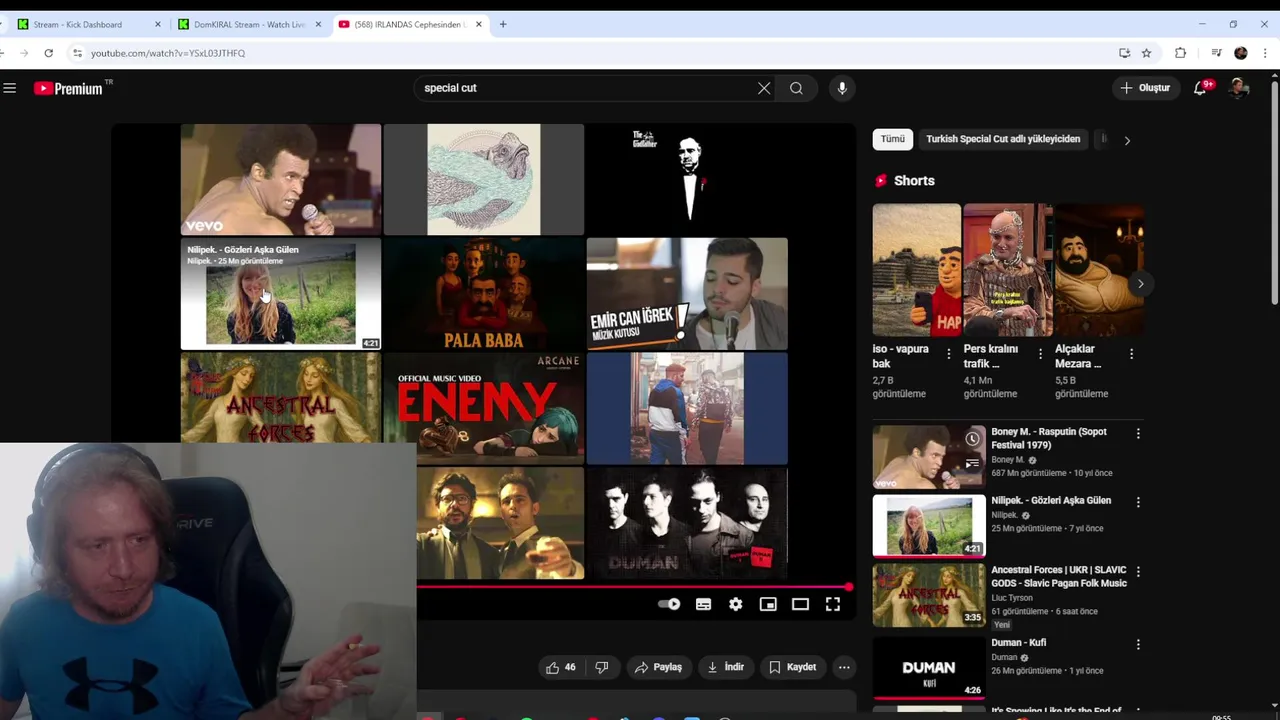Show more Shorts with next arrow
Viewport: 1280px width, 720px height.
click(1140, 284)
